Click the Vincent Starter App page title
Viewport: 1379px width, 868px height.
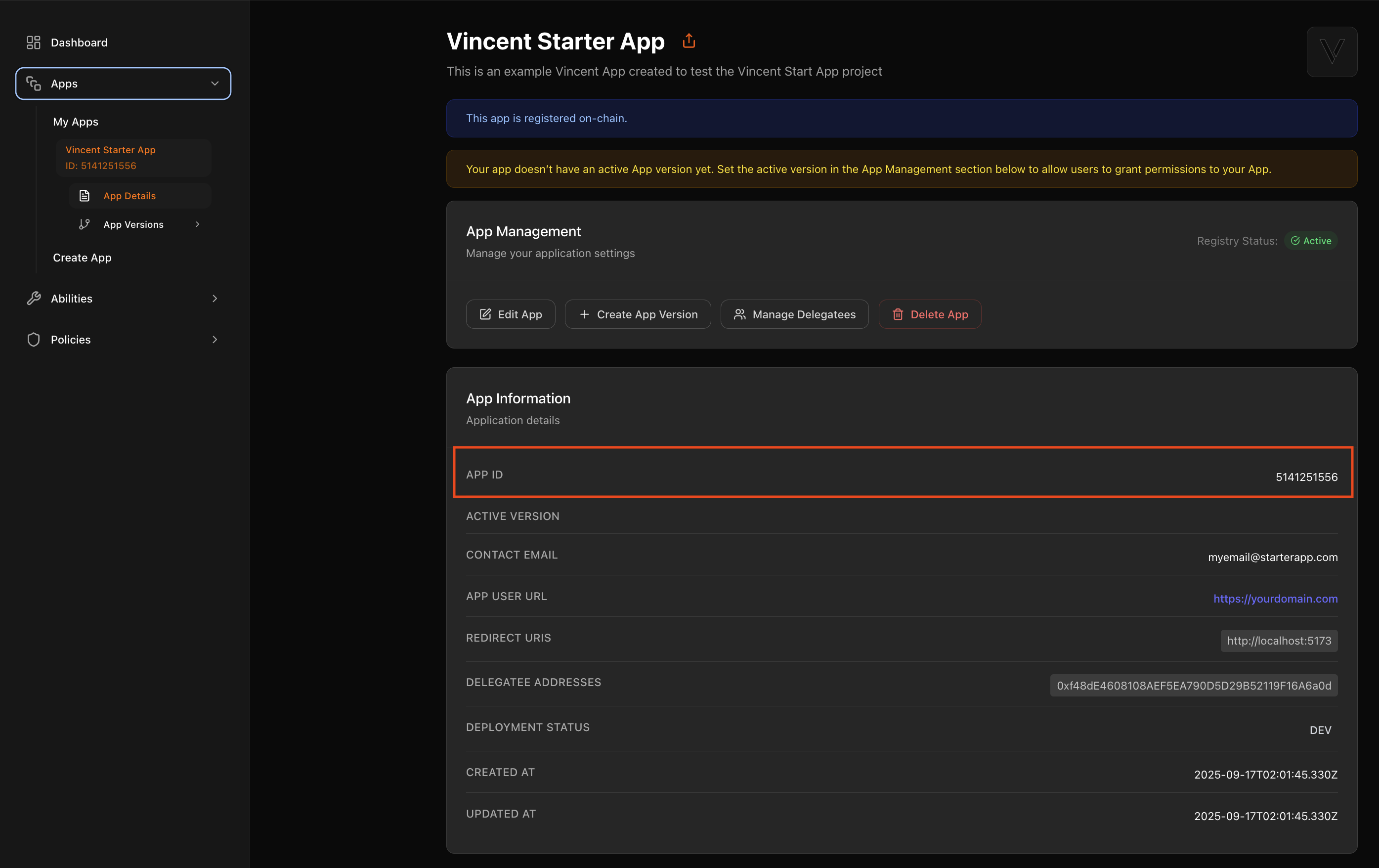click(x=556, y=41)
